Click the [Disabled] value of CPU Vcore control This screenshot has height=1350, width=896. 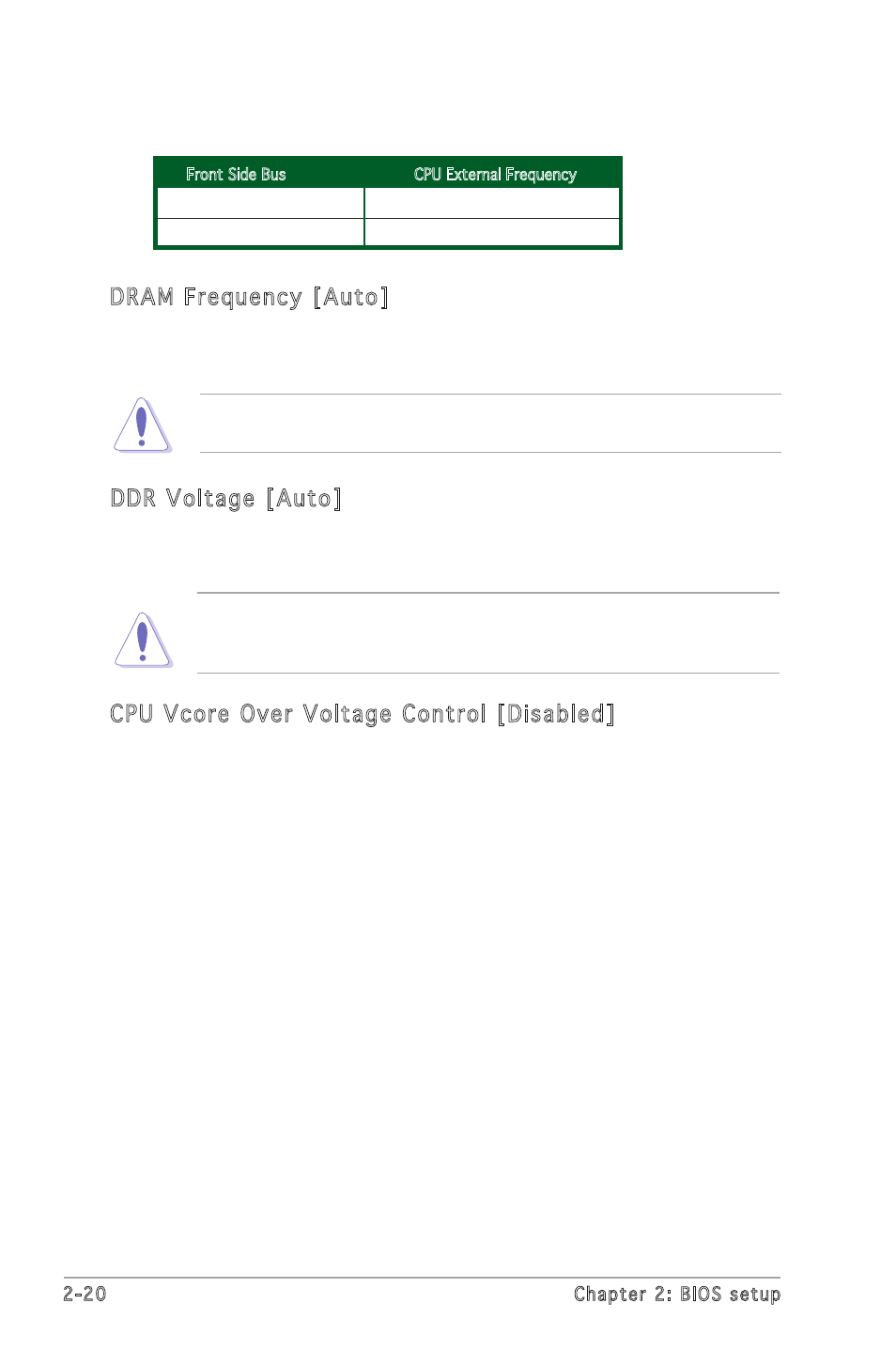click(556, 714)
